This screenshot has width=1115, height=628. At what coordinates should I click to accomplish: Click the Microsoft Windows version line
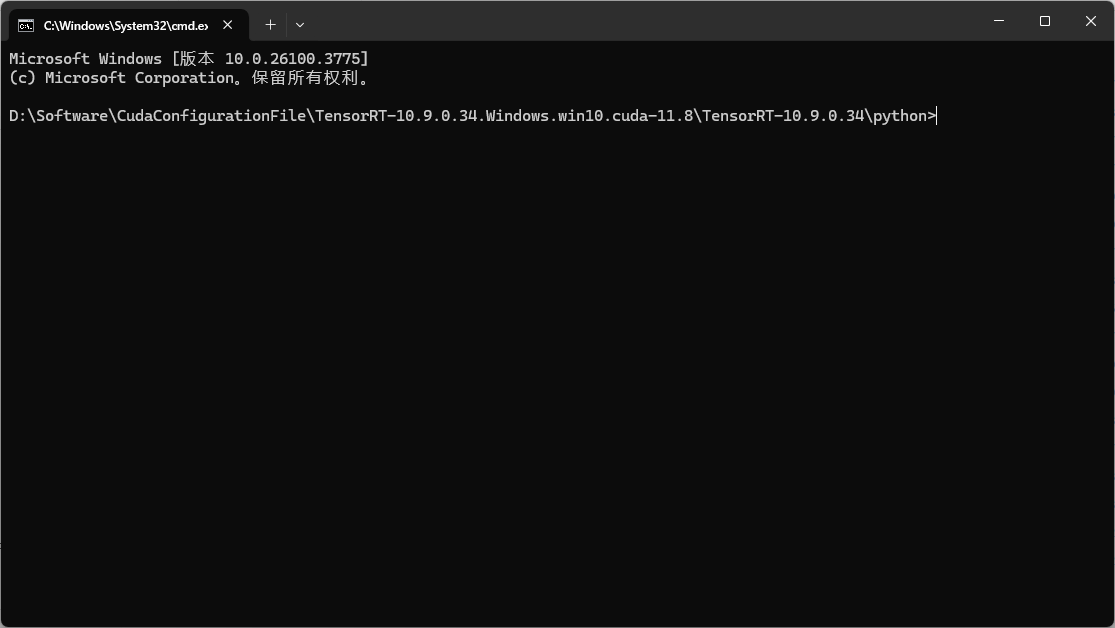click(188, 58)
